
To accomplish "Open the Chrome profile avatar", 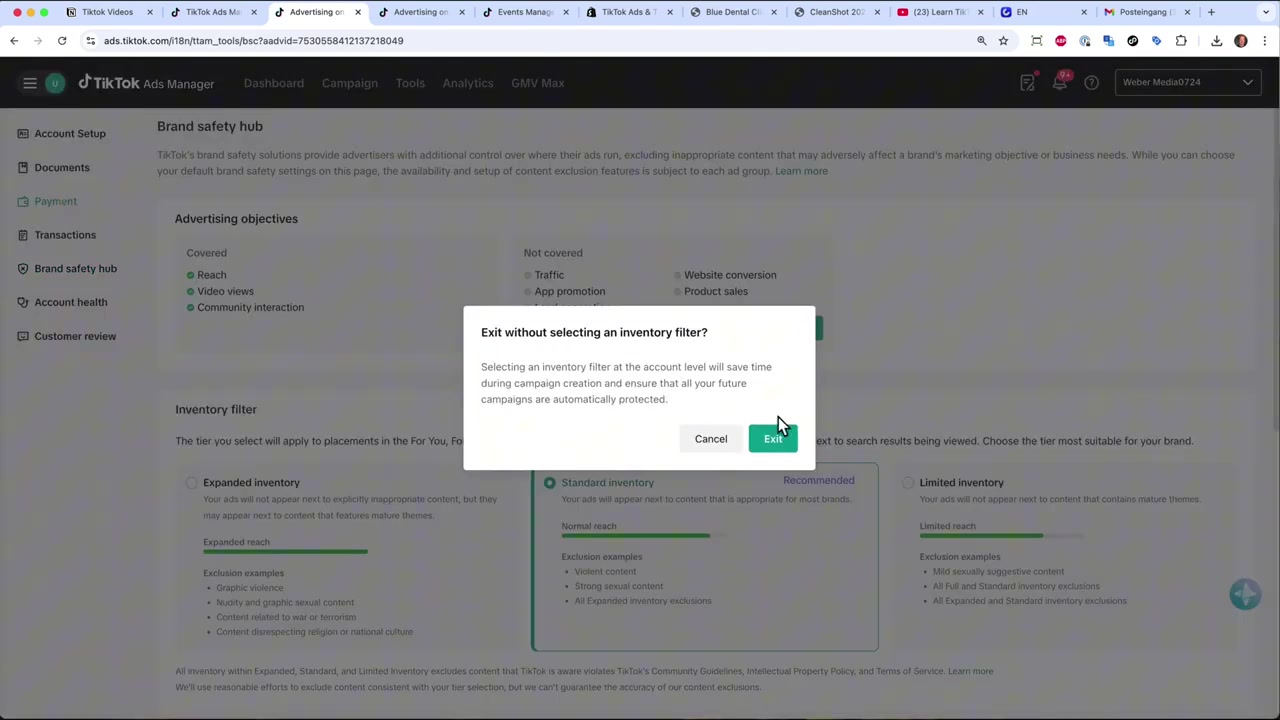I will coord(1241,41).
